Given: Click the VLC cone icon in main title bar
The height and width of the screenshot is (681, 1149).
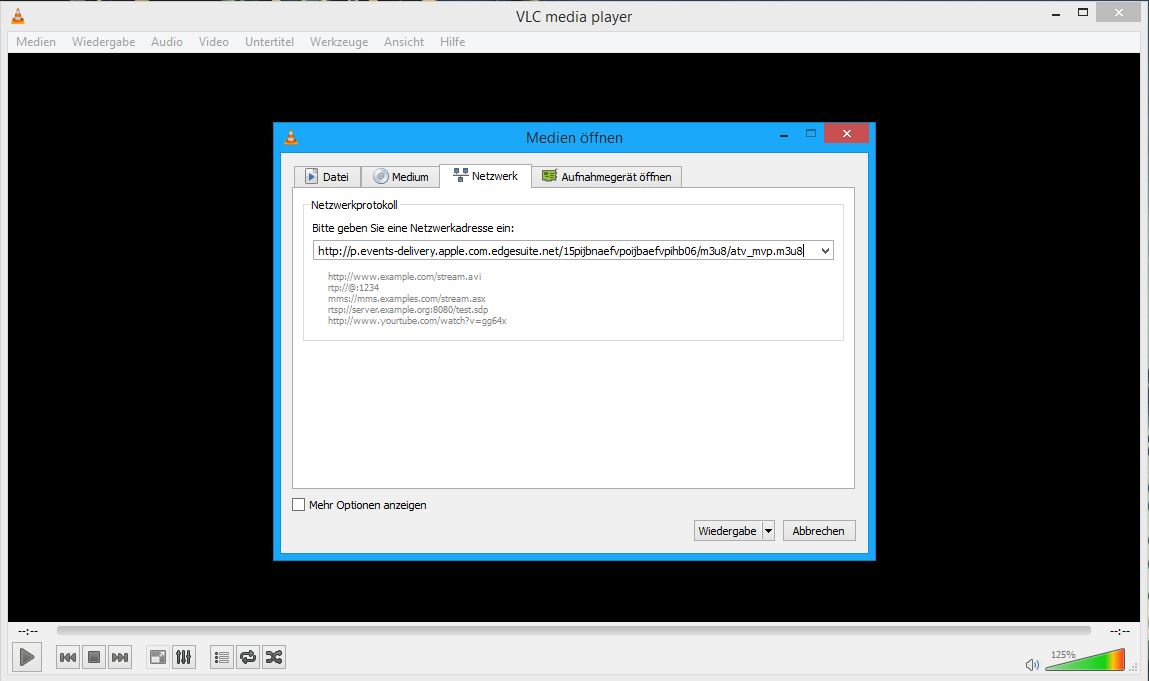Looking at the screenshot, I should [18, 15].
